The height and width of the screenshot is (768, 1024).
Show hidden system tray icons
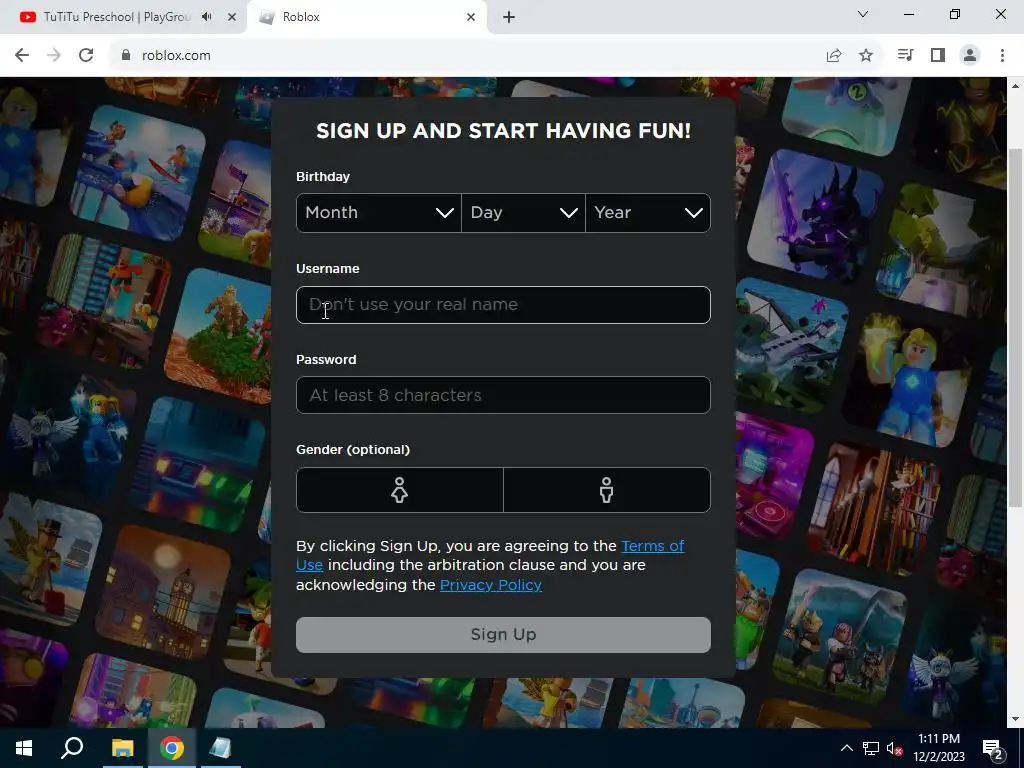pyautogui.click(x=846, y=748)
